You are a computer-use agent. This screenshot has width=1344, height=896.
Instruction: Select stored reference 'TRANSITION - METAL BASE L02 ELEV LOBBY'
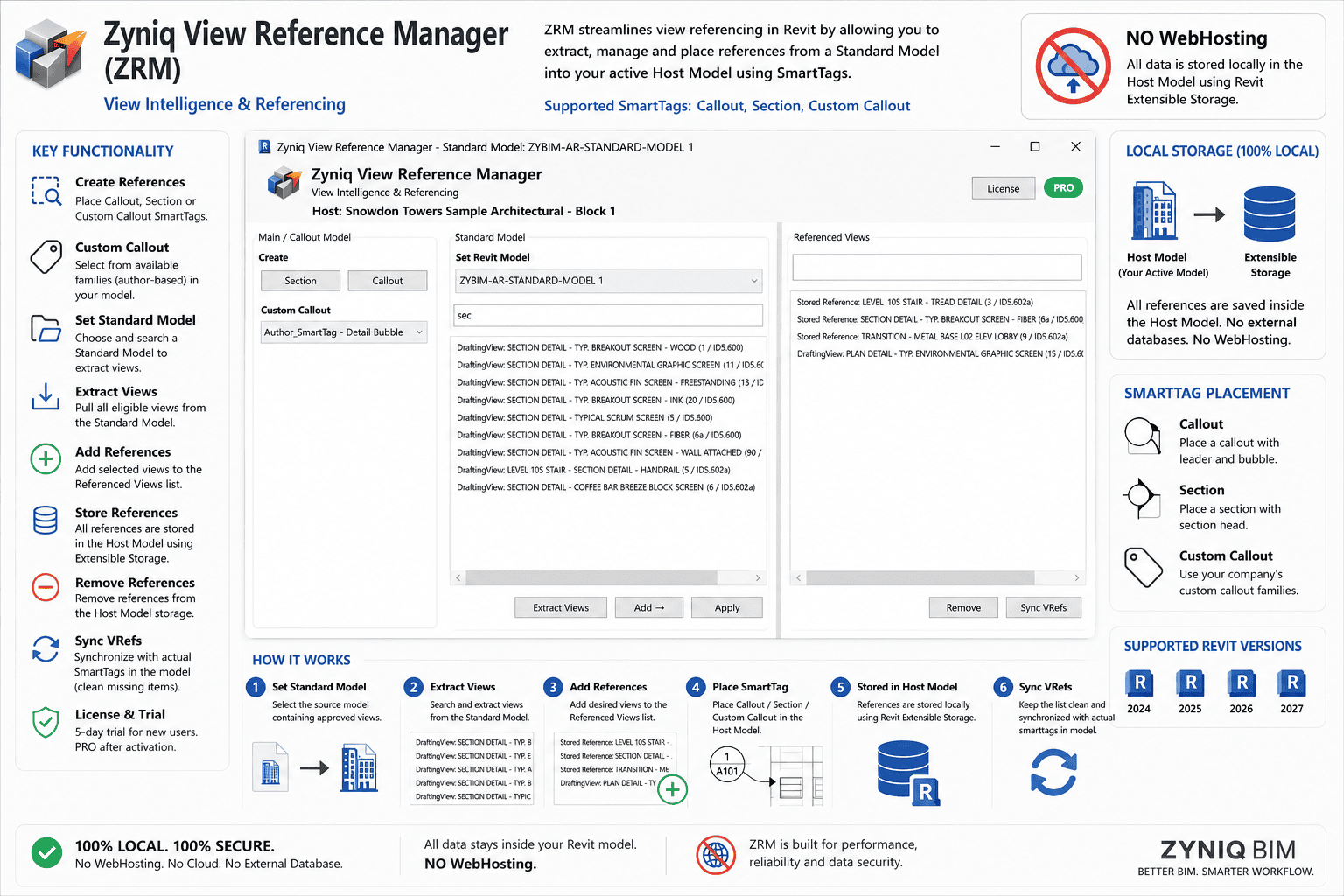938,337
